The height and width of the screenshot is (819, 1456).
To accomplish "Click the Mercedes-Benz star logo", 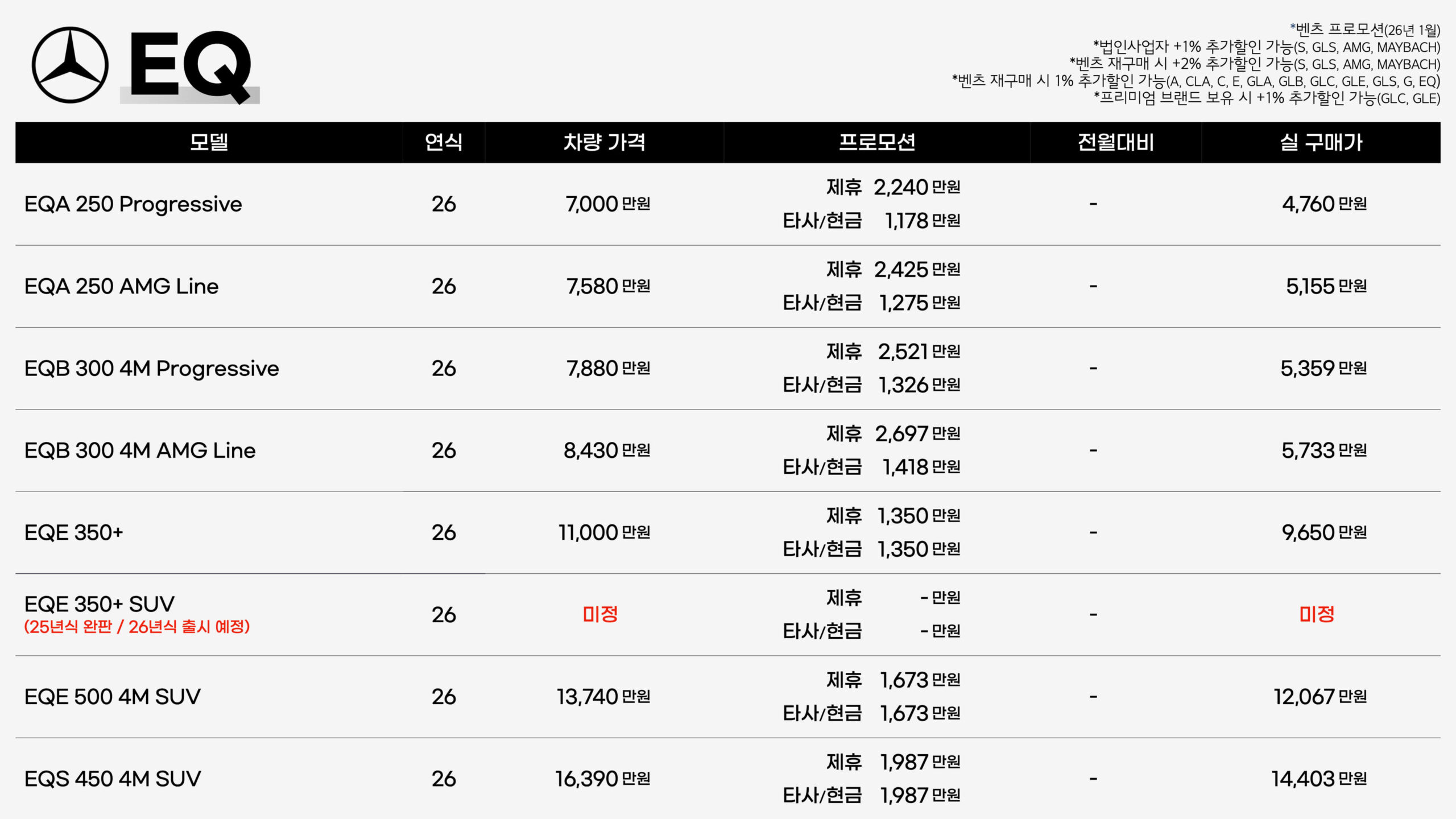I will [x=70, y=65].
